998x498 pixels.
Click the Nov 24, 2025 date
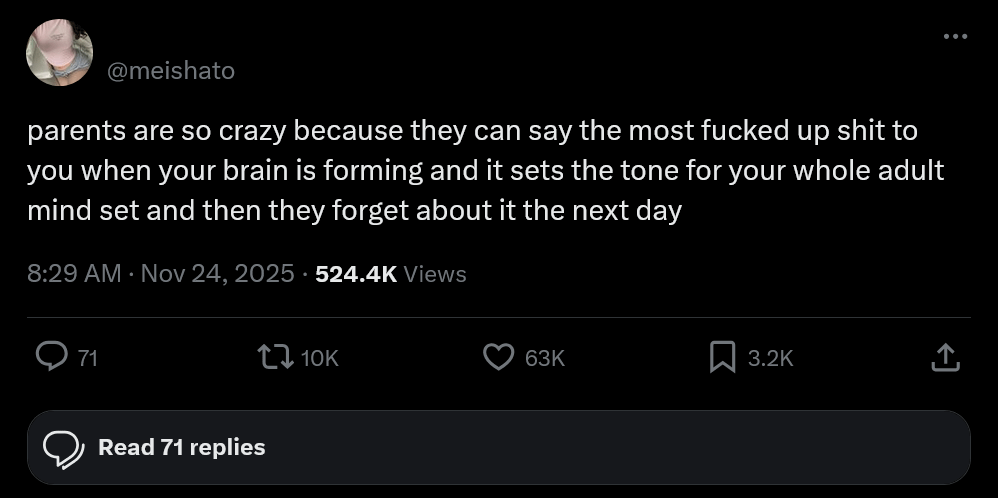point(217,273)
